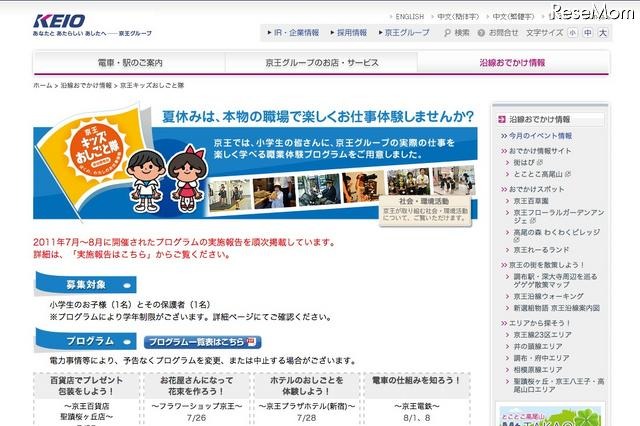Click external-link icon beside とことこ高尾山
The height and width of the screenshot is (426, 640).
[567, 174]
